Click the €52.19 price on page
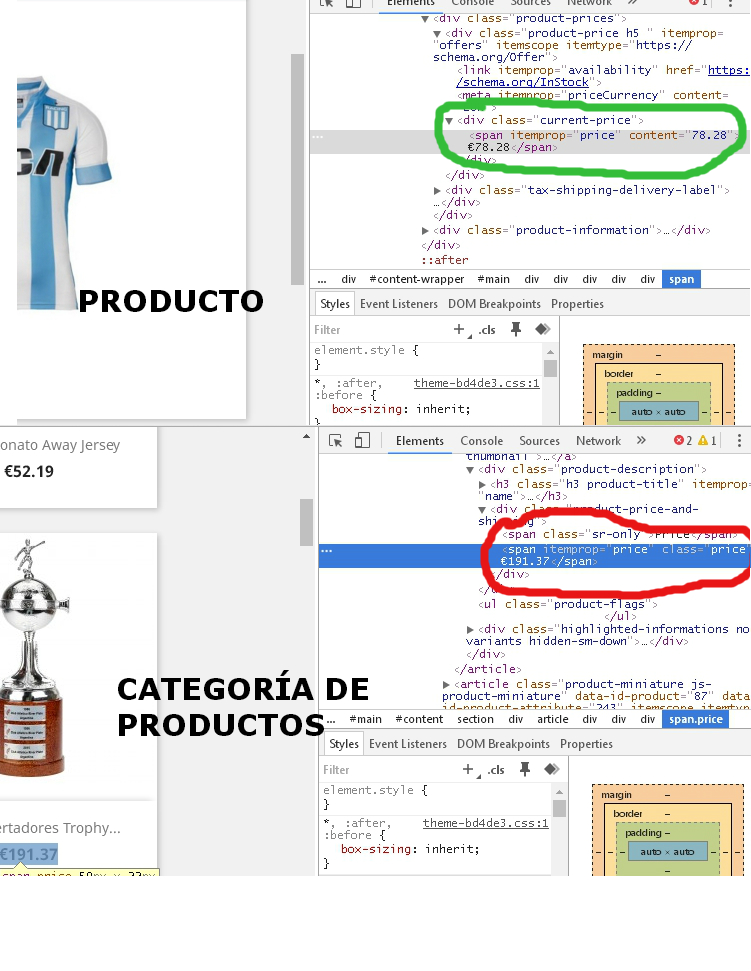 28,471
